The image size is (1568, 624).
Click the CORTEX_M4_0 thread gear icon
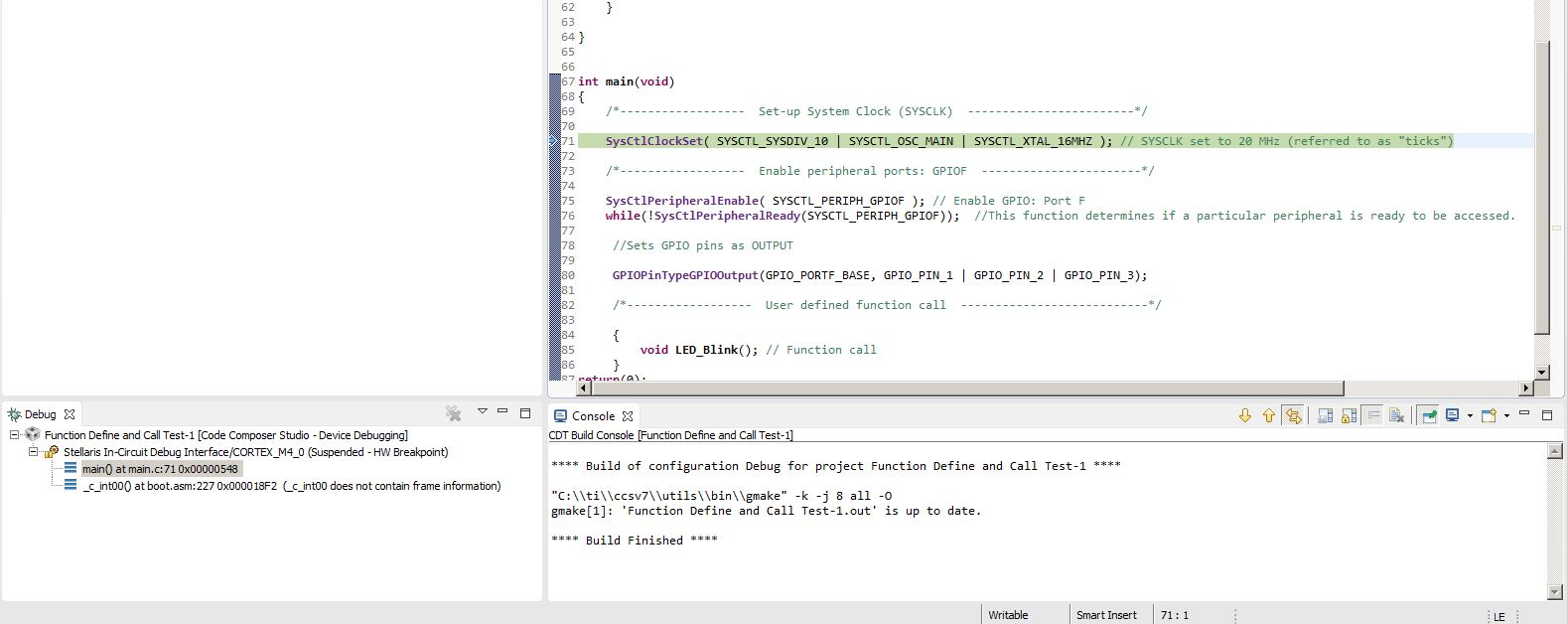(x=52, y=452)
